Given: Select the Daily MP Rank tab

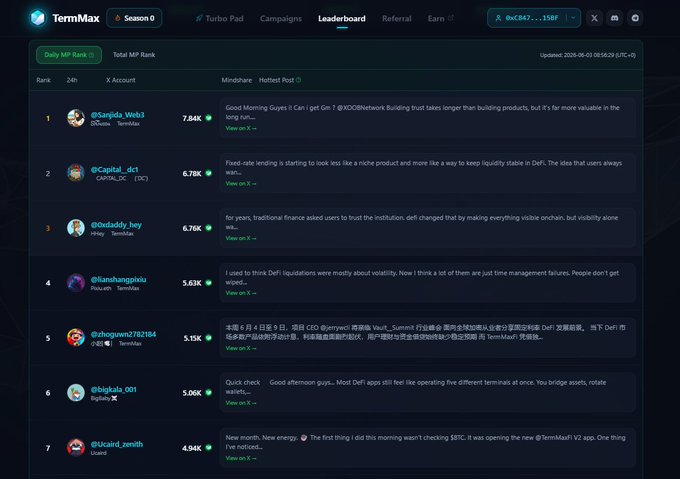Looking at the screenshot, I should [69, 55].
